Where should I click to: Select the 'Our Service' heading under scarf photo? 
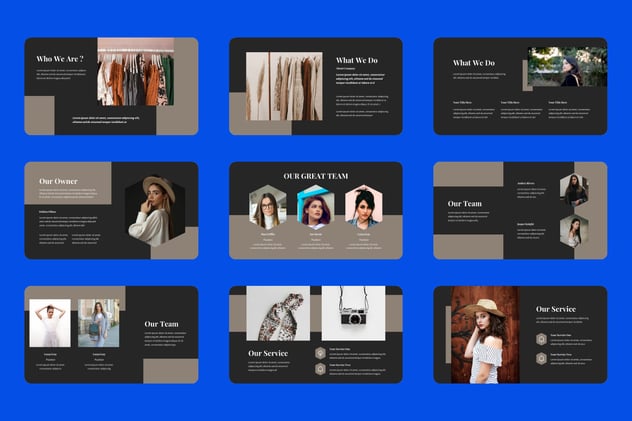[x=268, y=353]
